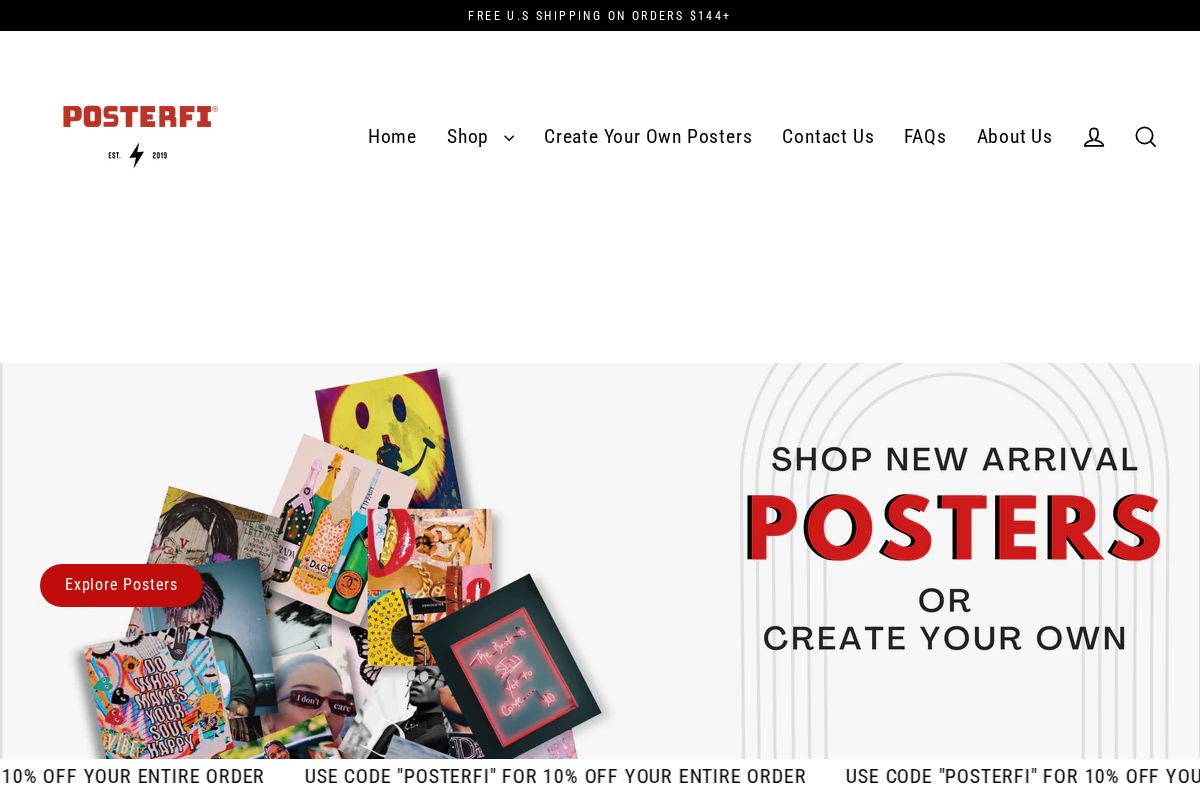Open the FAQs page
The width and height of the screenshot is (1200, 800).
coord(925,137)
